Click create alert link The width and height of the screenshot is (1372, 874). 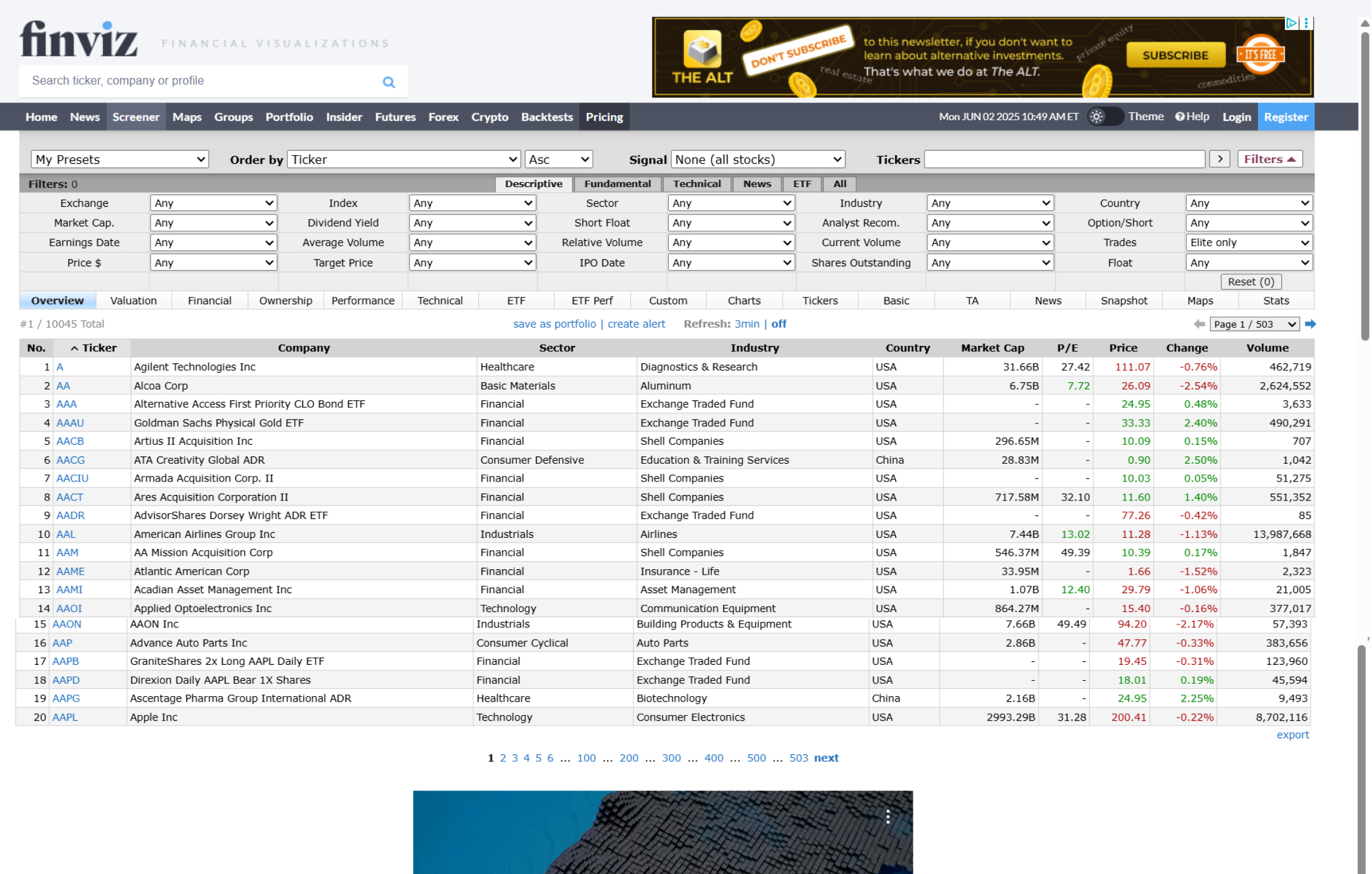tap(636, 324)
